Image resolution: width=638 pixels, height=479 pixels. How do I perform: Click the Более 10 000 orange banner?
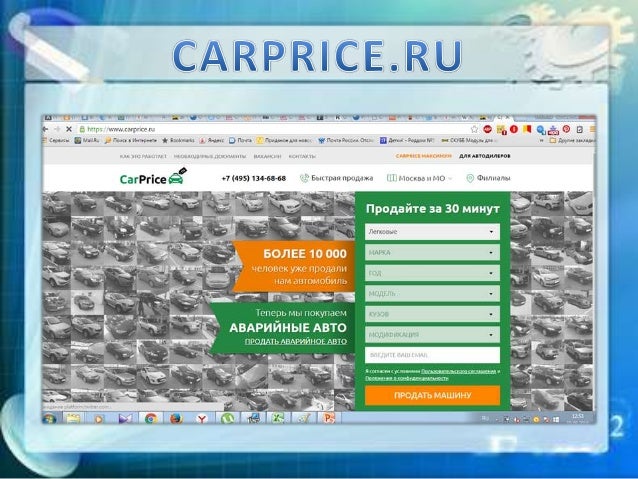(x=295, y=267)
